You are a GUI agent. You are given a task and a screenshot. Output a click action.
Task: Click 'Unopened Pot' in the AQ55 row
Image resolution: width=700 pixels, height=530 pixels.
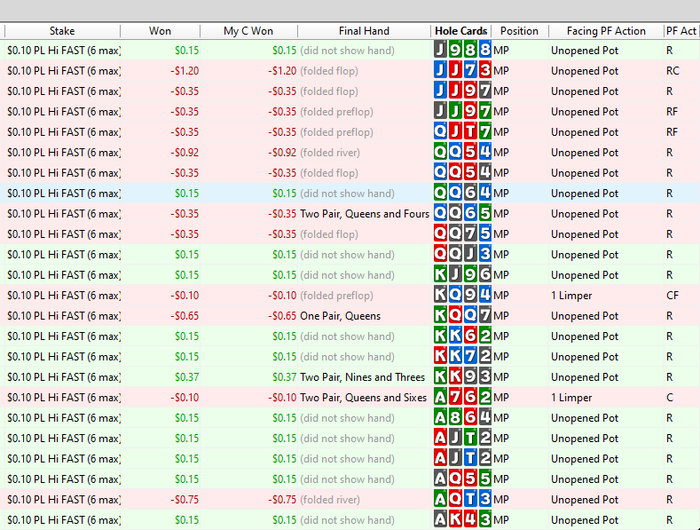tap(584, 479)
